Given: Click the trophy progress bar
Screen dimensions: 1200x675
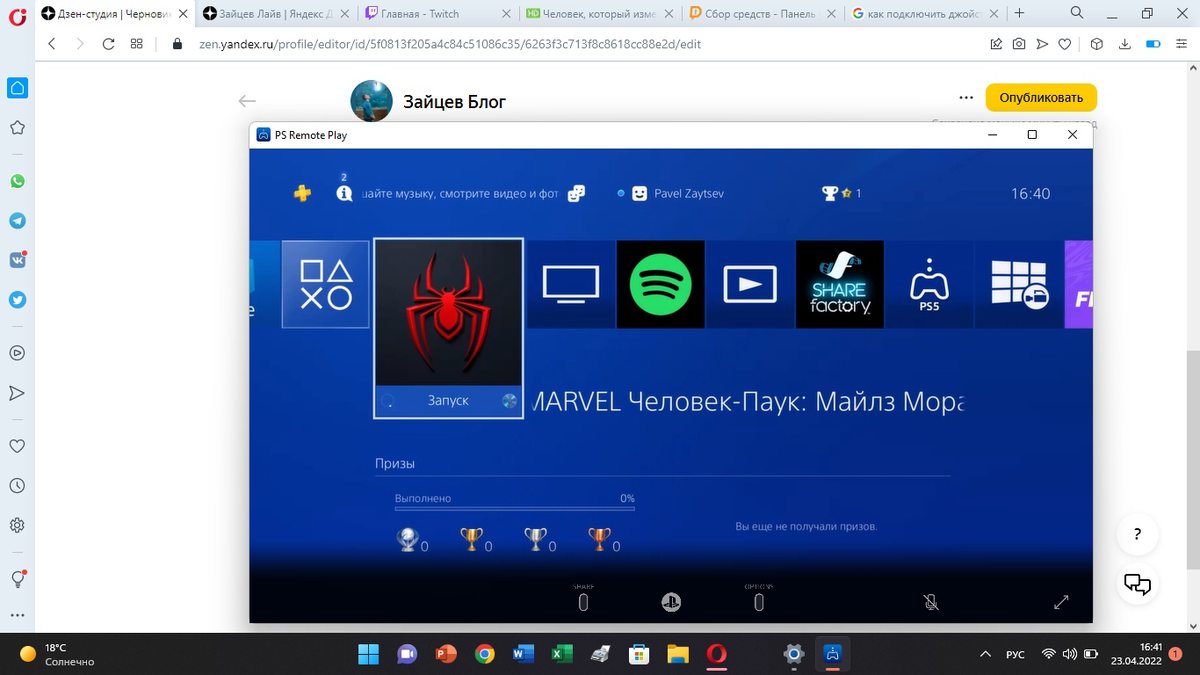Looking at the screenshot, I should click(514, 508).
